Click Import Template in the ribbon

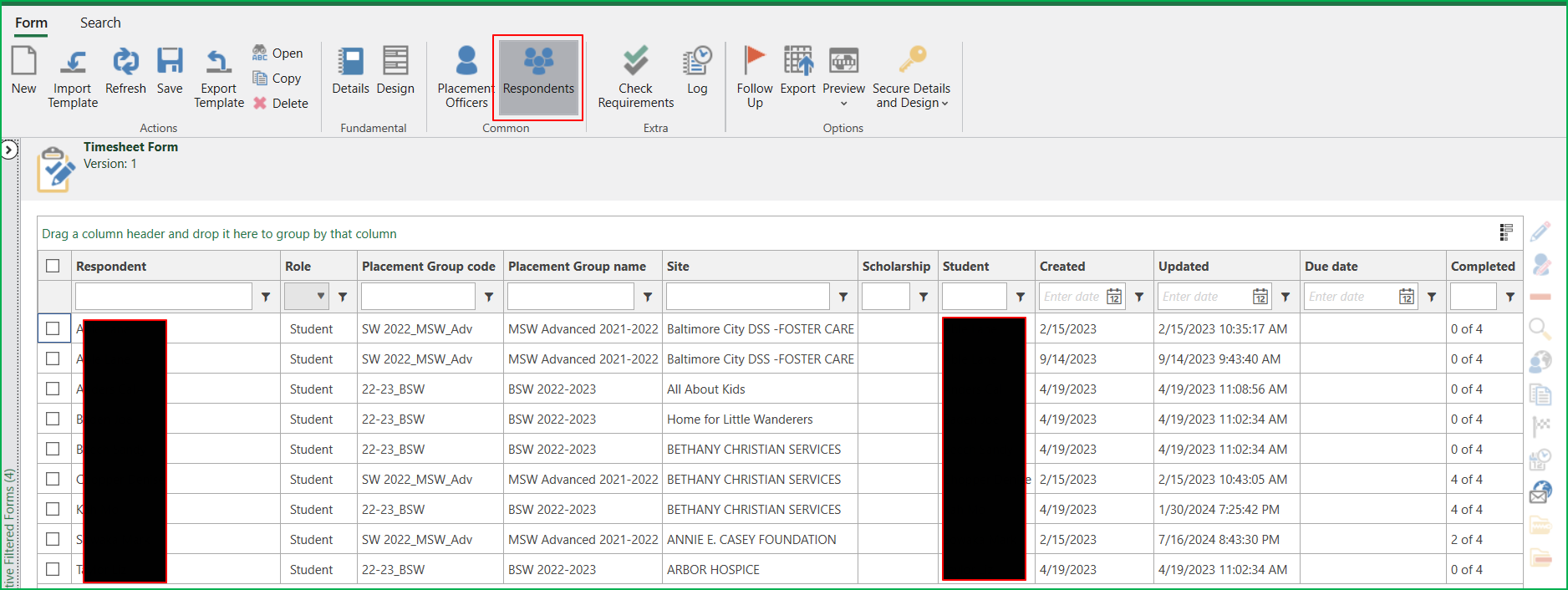[x=73, y=79]
